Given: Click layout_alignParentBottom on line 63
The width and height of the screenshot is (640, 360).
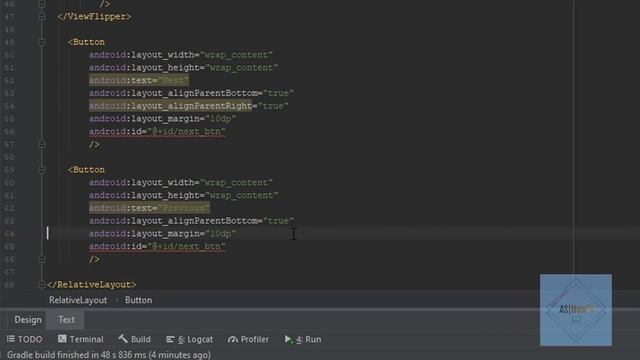Looking at the screenshot, I should [x=191, y=221].
